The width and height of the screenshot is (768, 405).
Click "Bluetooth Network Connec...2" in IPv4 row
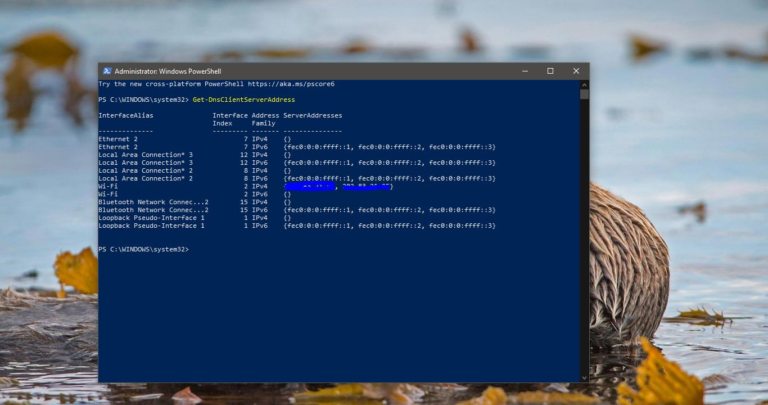pyautogui.click(x=153, y=202)
